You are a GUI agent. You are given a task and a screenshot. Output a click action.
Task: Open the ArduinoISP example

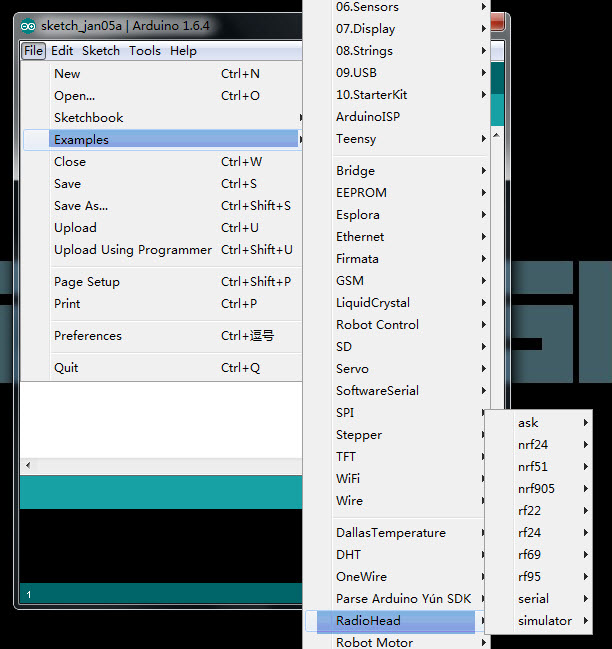coord(397,117)
